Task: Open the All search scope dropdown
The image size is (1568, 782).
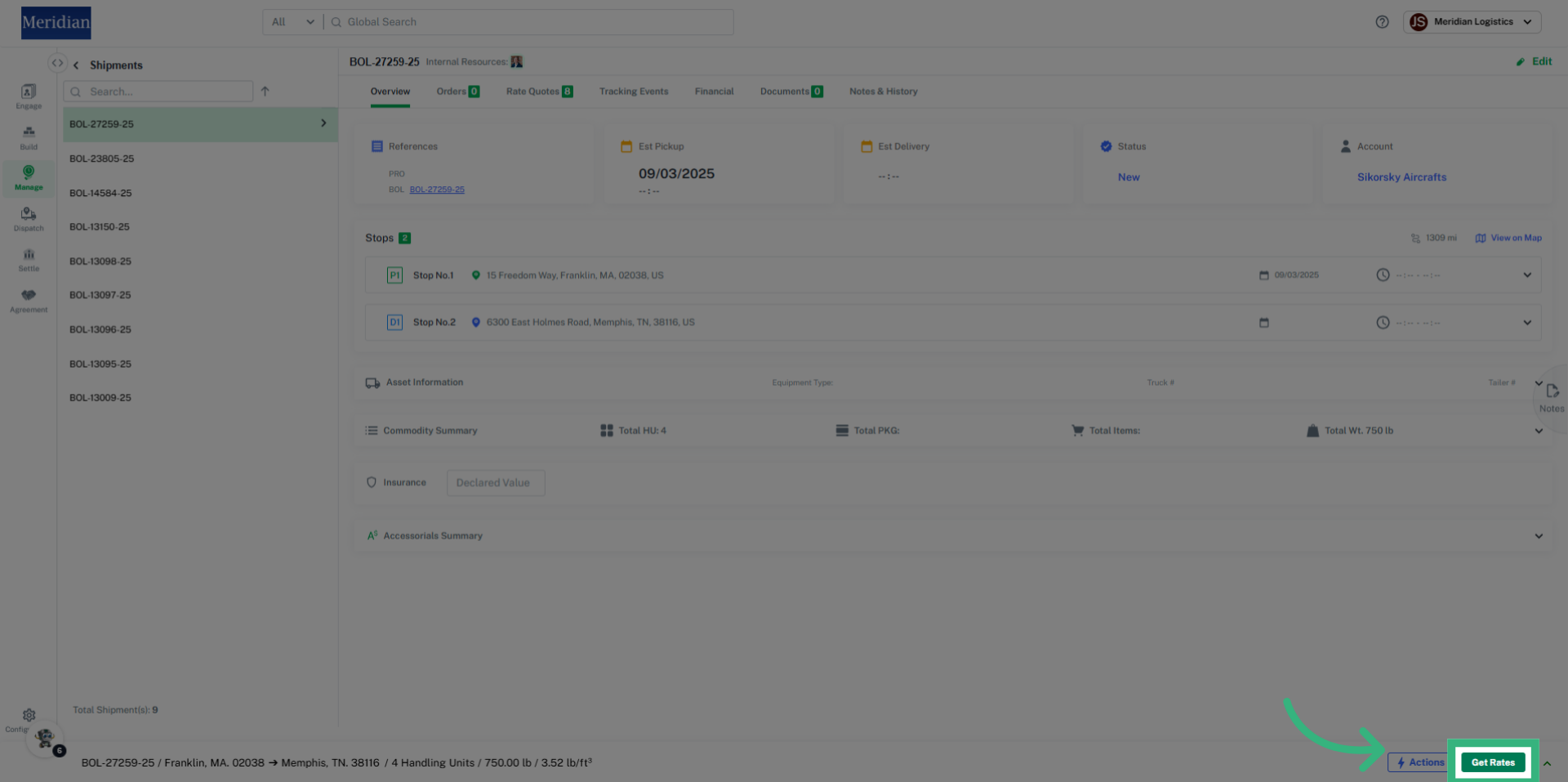Action: pyautogui.click(x=292, y=22)
